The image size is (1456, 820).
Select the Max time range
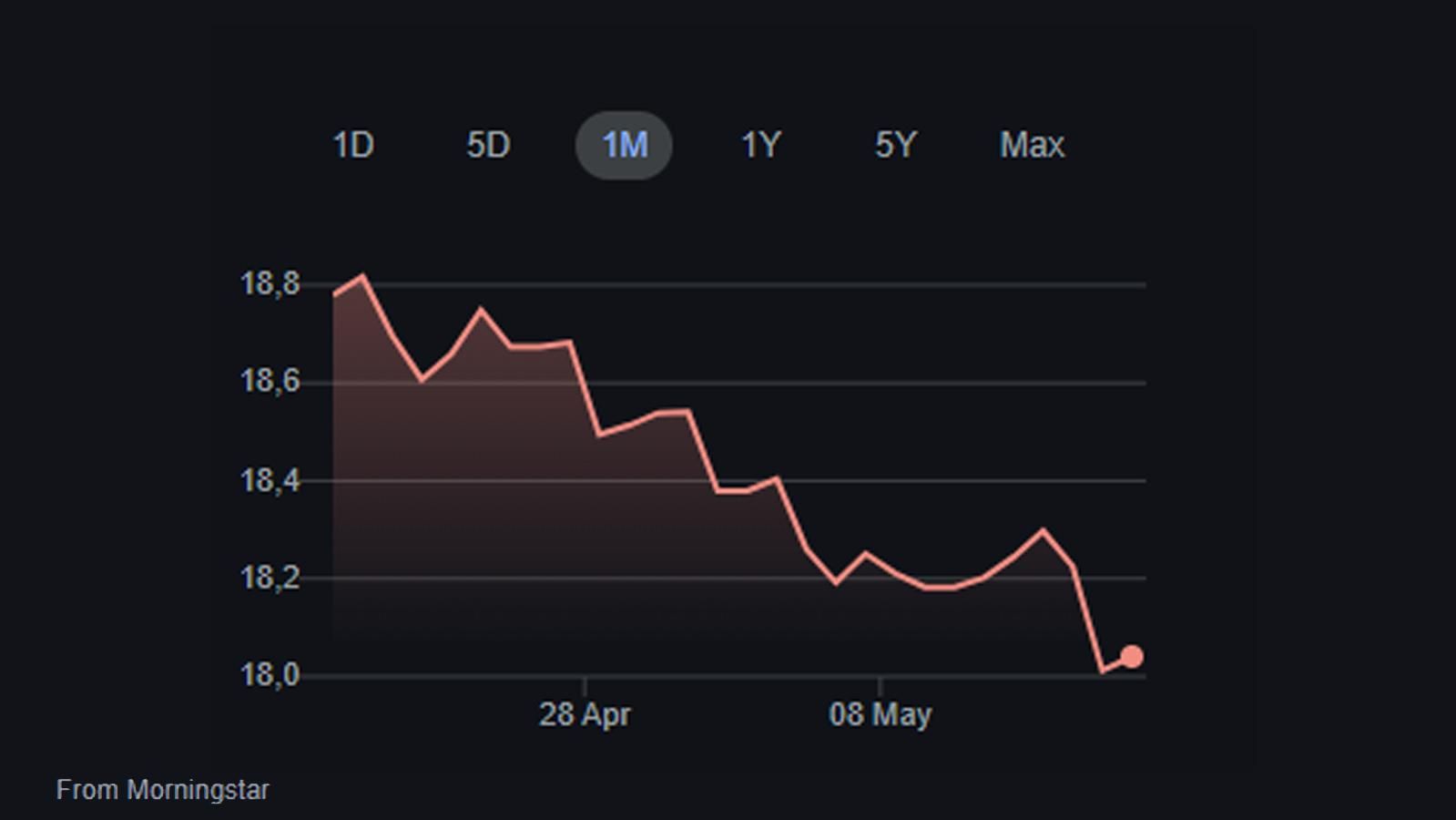1032,144
